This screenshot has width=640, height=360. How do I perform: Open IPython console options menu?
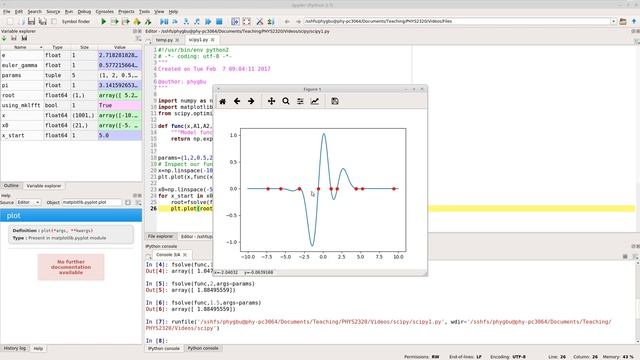point(636,256)
